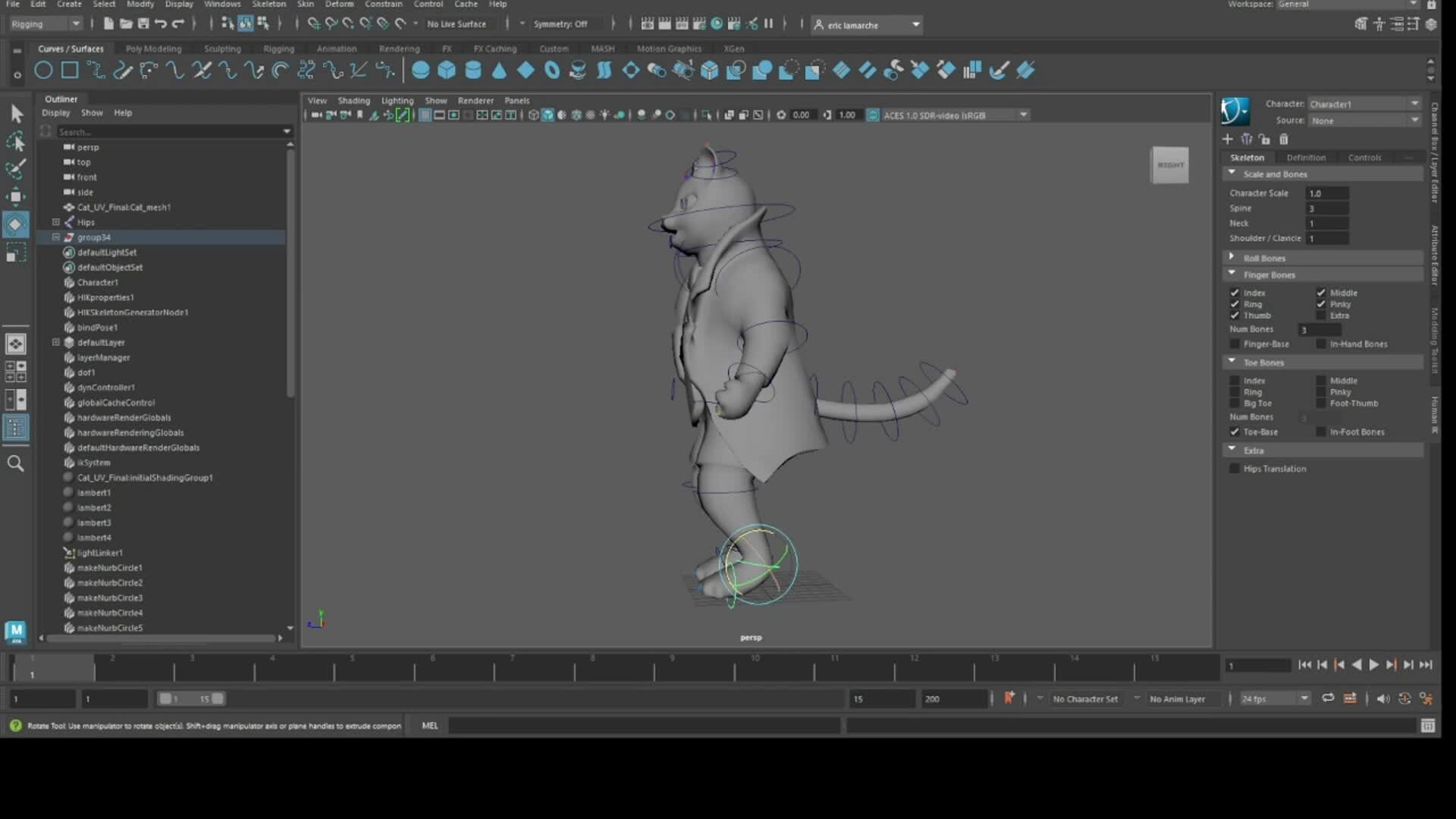
Task: Enable the In-Hand Bones checkbox
Action: pyautogui.click(x=1320, y=344)
